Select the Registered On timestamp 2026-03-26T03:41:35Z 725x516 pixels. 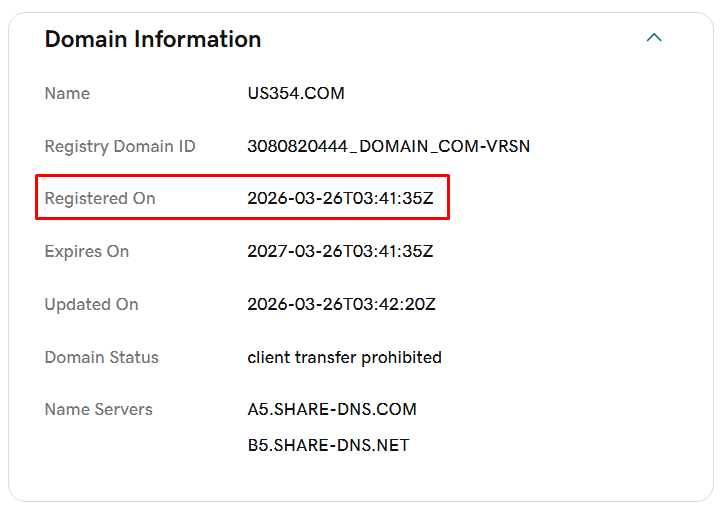click(340, 198)
